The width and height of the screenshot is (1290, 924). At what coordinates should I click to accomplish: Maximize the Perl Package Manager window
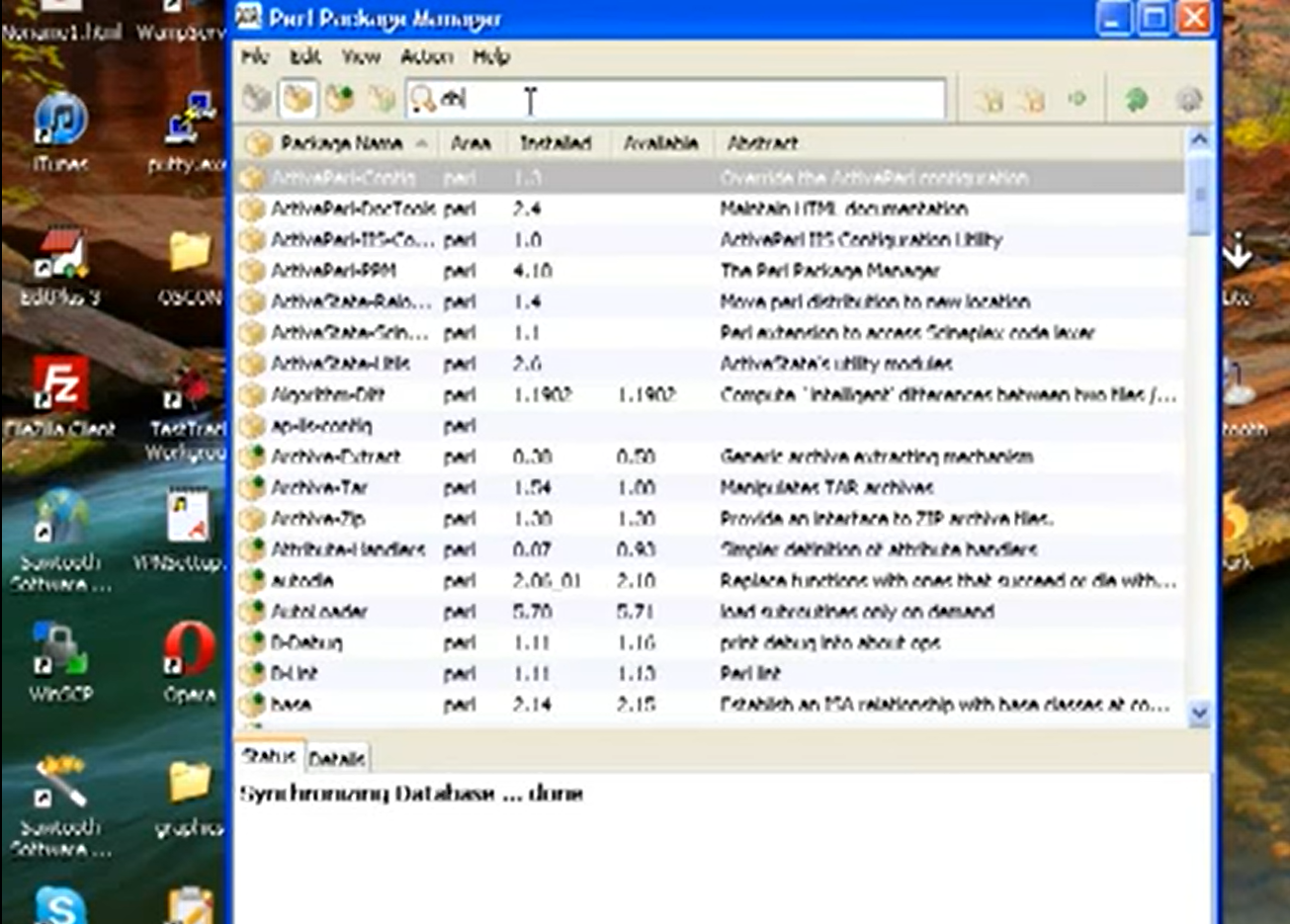(1154, 18)
